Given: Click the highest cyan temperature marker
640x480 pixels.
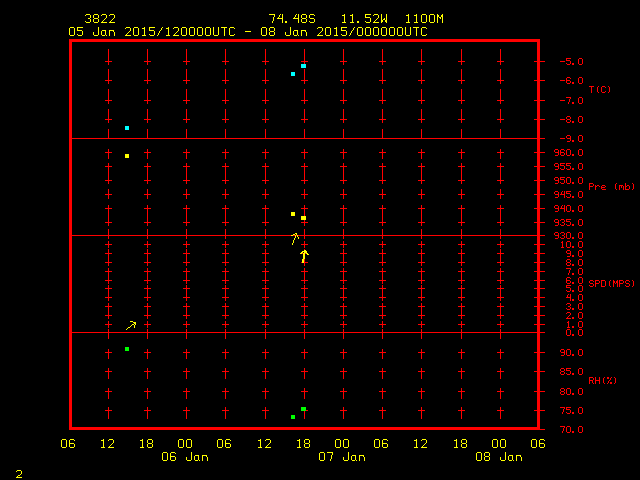Looking at the screenshot, I should 303,66.
